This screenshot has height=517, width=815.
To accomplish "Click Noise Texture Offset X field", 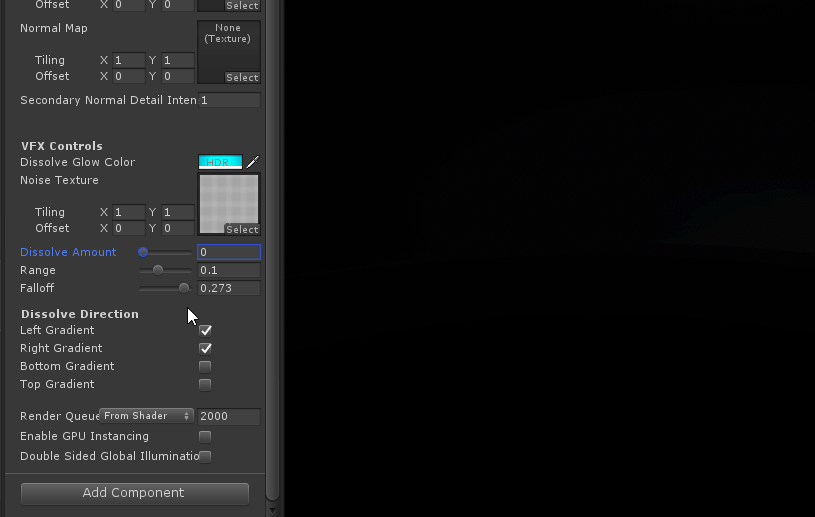I will 128,229.
